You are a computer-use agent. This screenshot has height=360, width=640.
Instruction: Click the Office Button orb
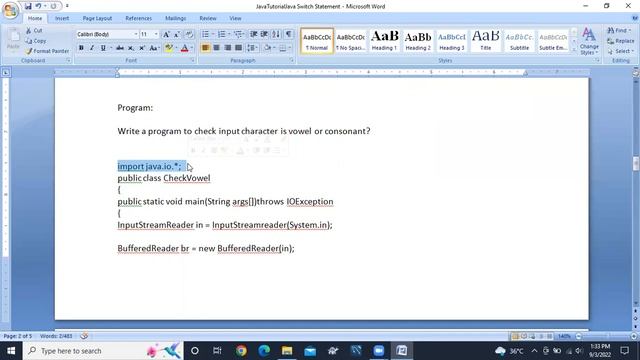pos(11,11)
